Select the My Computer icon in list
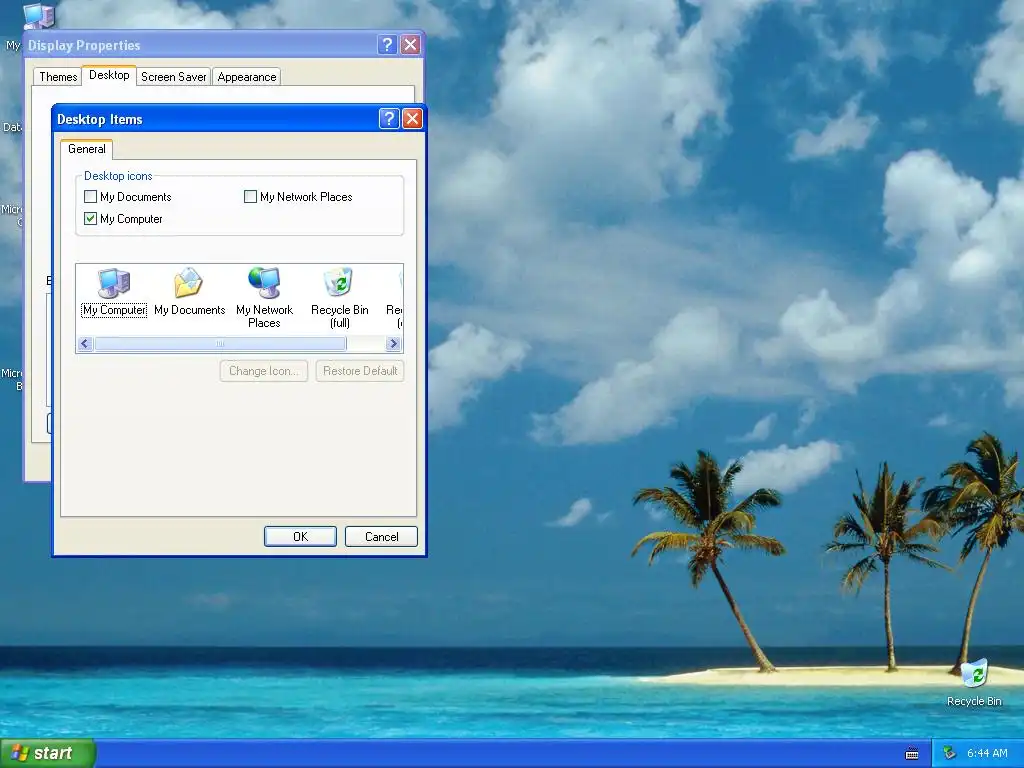 pyautogui.click(x=114, y=292)
